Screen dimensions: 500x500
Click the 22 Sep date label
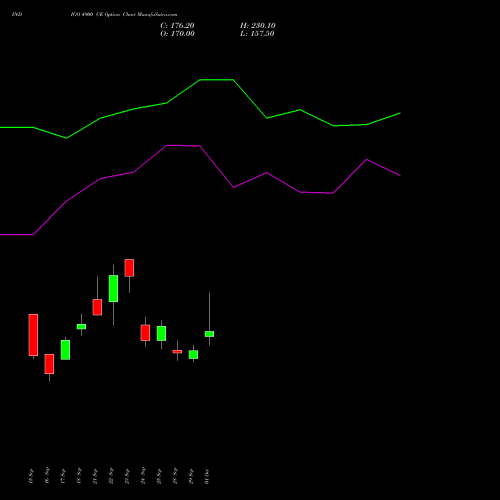[111, 476]
